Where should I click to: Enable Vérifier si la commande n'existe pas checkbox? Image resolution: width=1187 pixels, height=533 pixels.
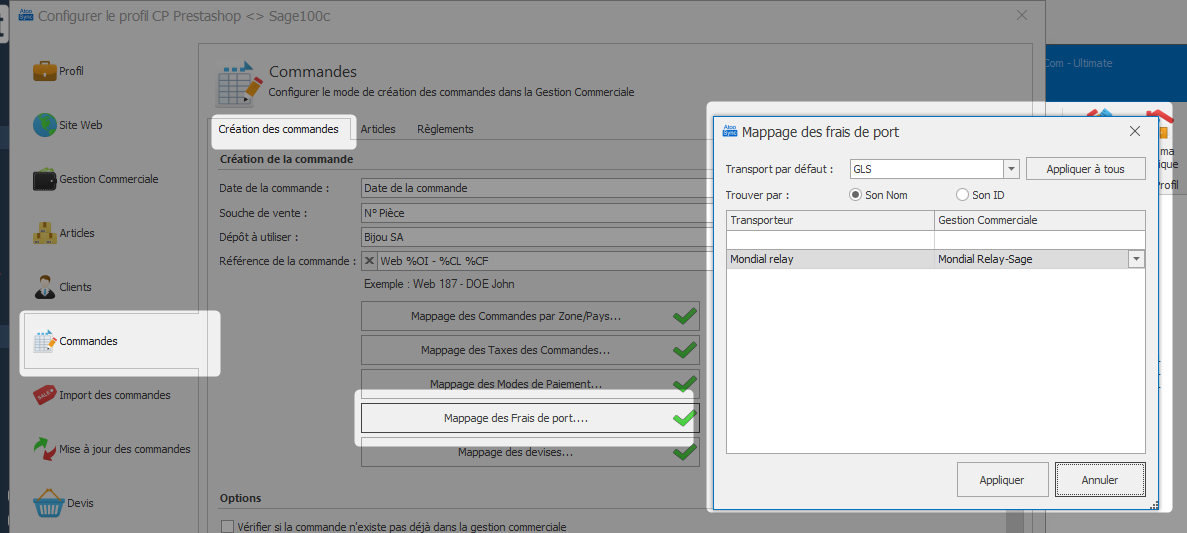pyautogui.click(x=227, y=526)
